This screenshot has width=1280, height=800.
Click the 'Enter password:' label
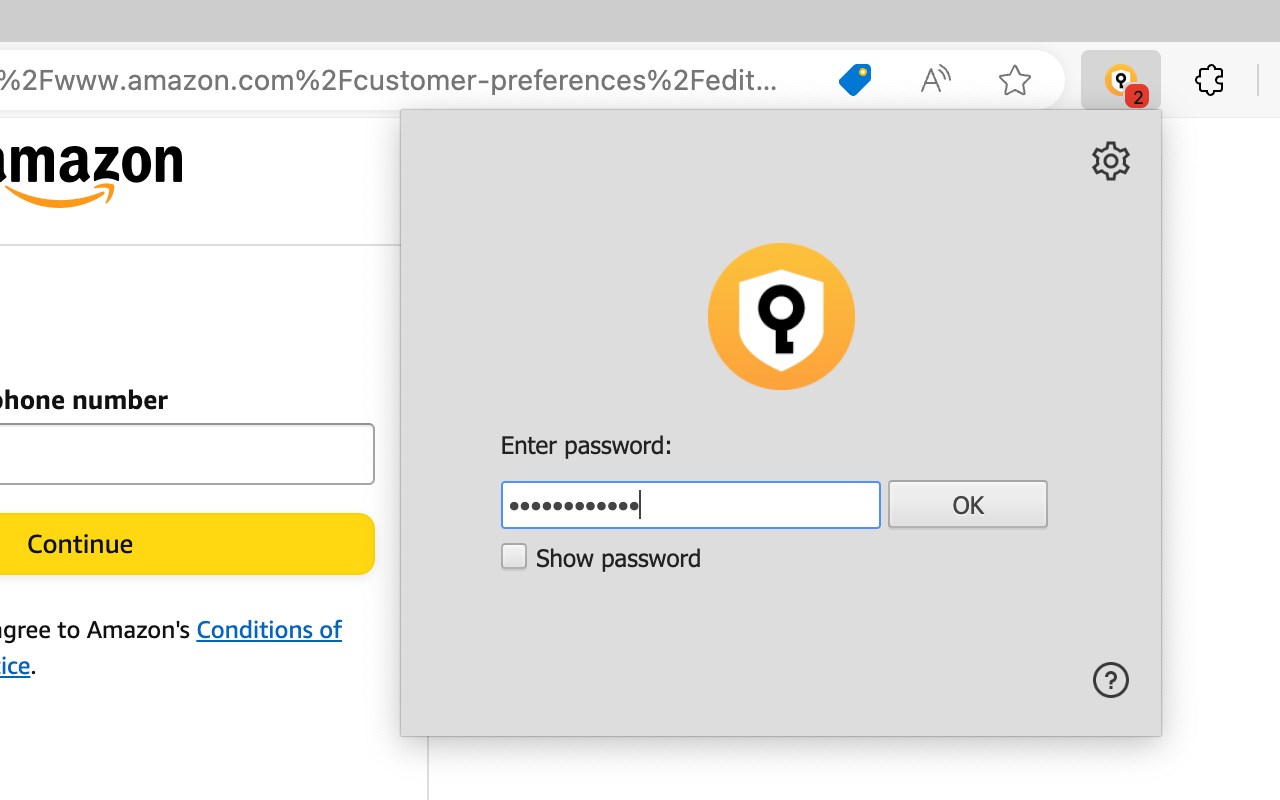pos(586,445)
